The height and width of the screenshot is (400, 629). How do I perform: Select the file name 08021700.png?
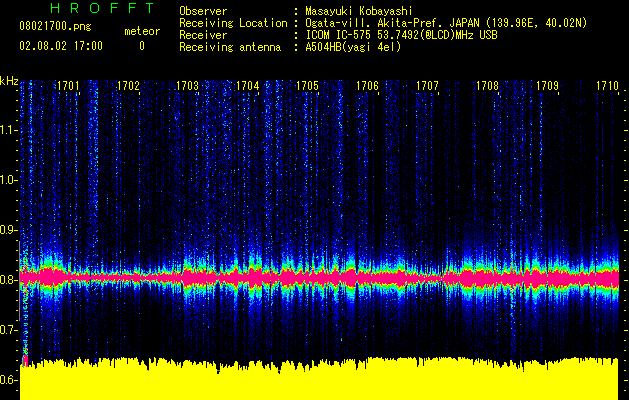[55, 27]
